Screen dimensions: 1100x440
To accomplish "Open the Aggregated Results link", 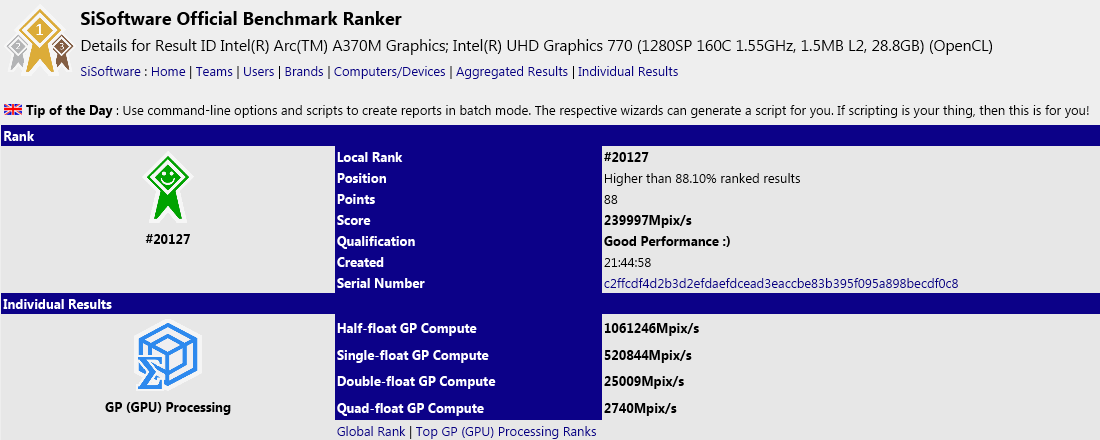I will point(512,72).
